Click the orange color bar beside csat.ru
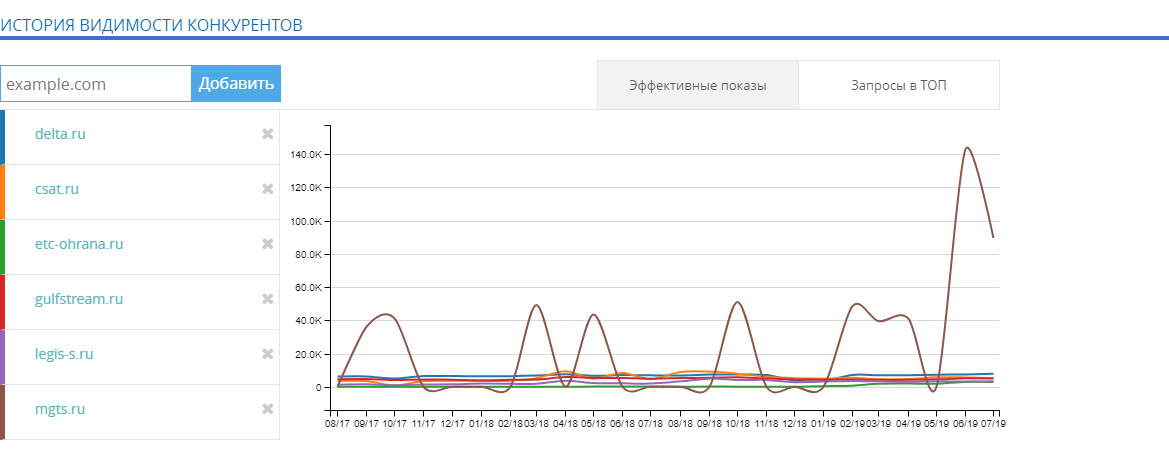The width and height of the screenshot is (1169, 451). [x=3, y=192]
